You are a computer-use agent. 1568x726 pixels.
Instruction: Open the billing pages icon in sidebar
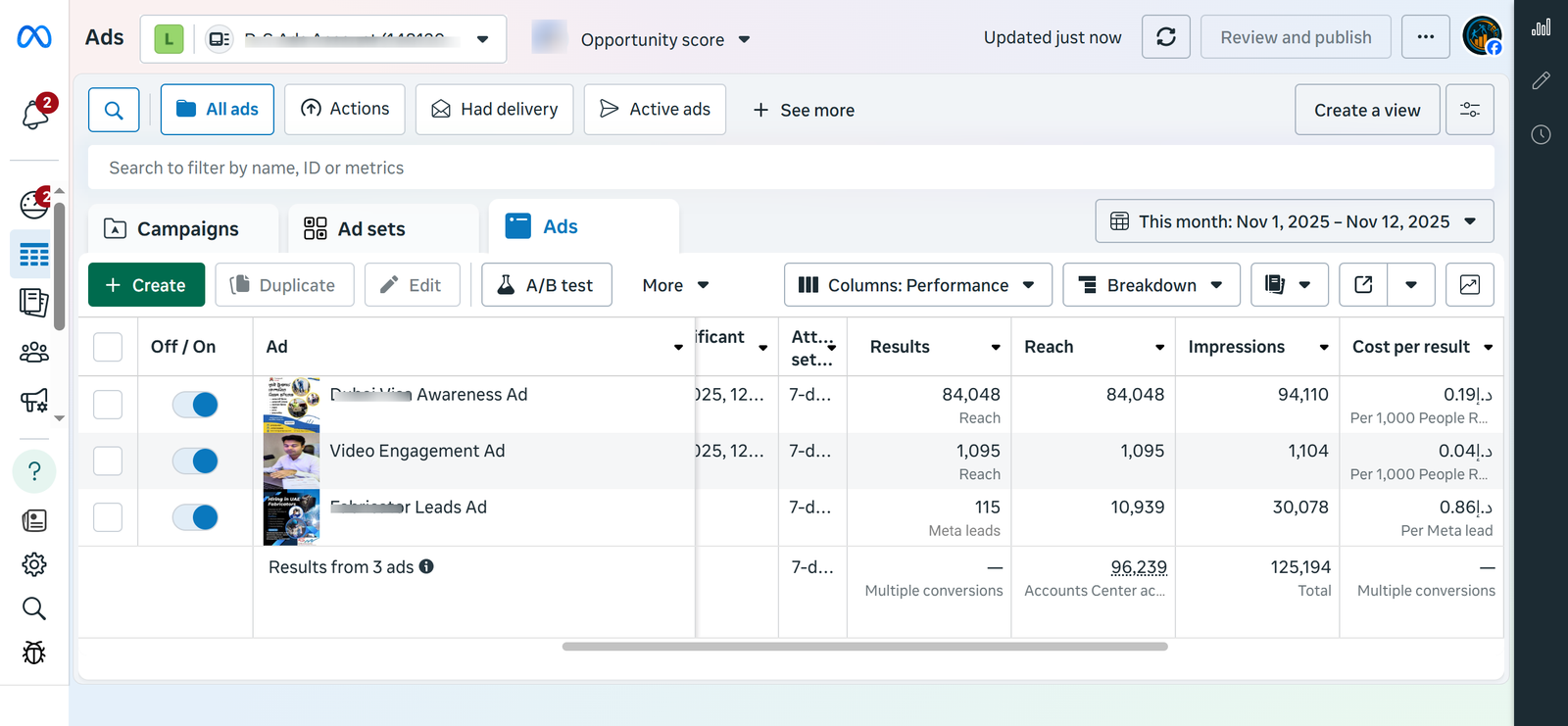pos(34,303)
